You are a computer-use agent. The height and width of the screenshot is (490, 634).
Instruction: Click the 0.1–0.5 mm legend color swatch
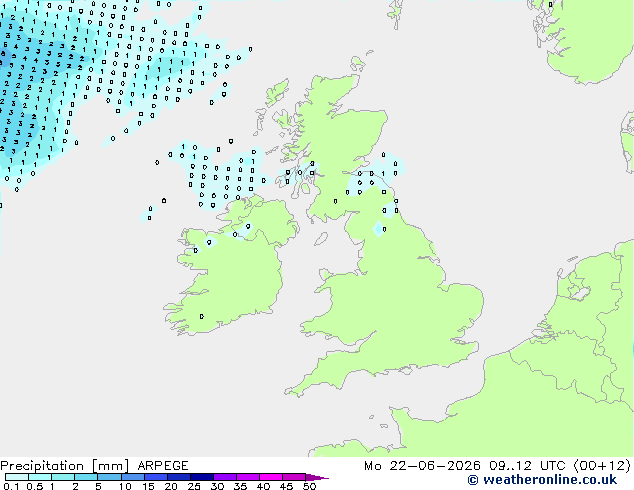tap(17, 477)
